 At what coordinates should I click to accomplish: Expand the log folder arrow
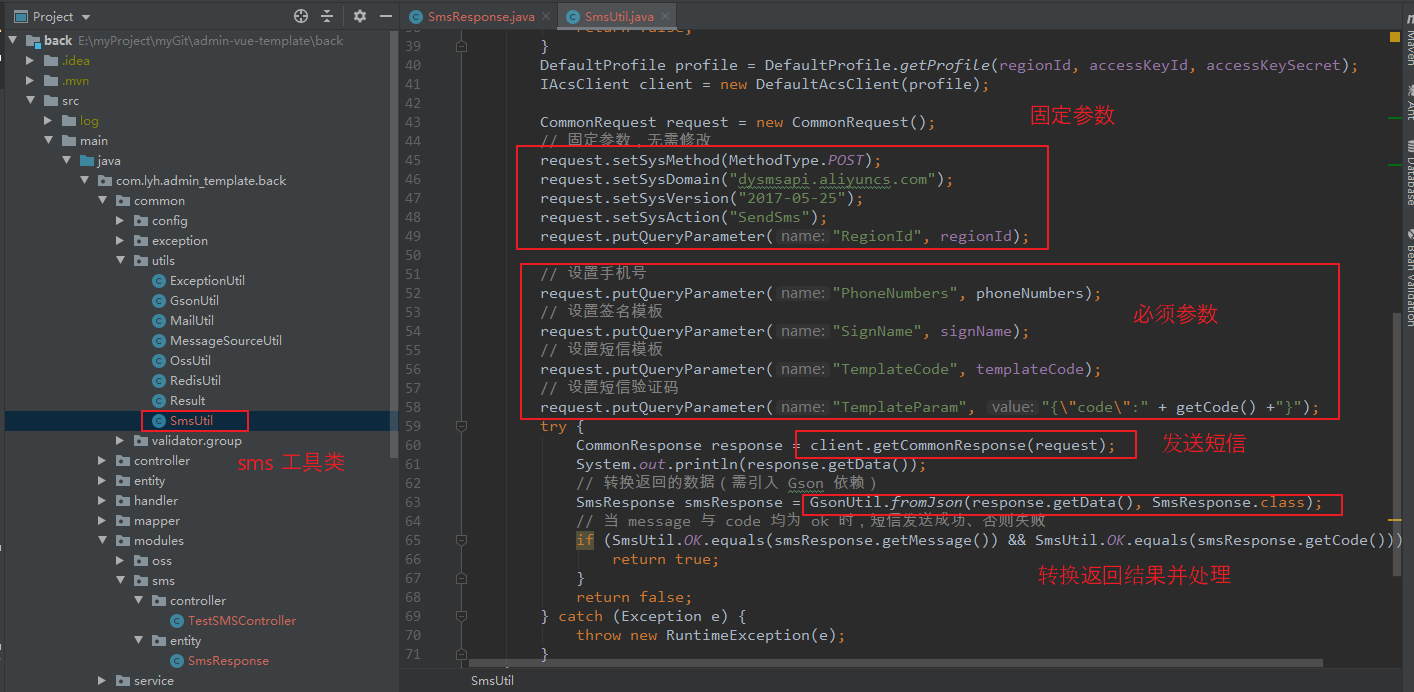click(48, 121)
